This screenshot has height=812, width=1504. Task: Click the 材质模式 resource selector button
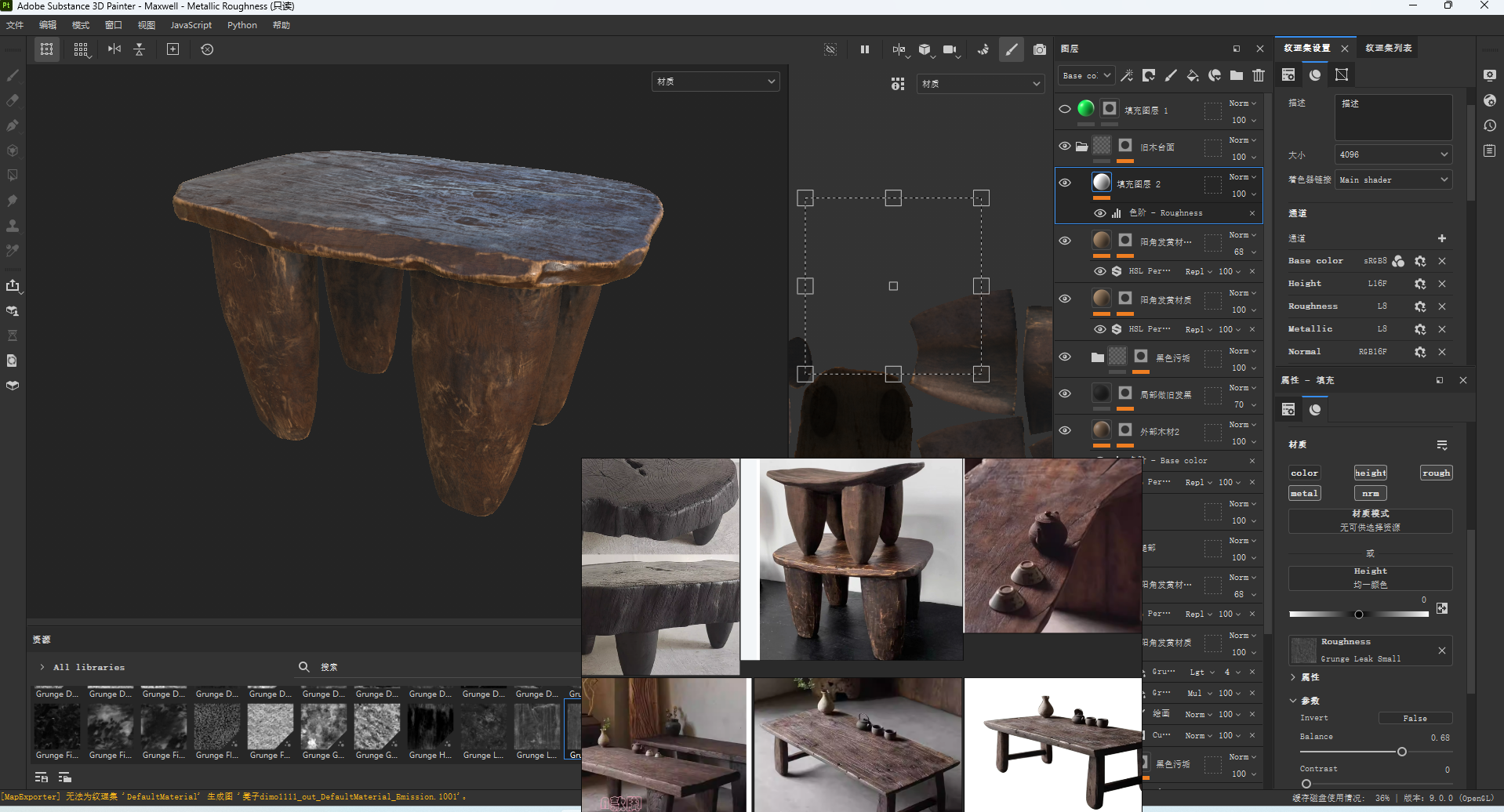[x=1371, y=520]
